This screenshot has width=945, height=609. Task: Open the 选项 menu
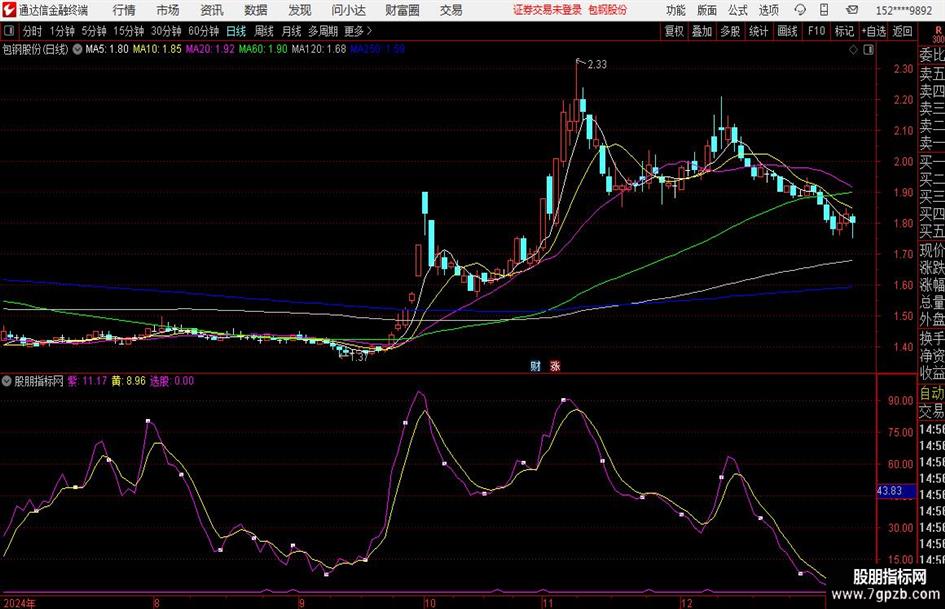click(x=768, y=10)
